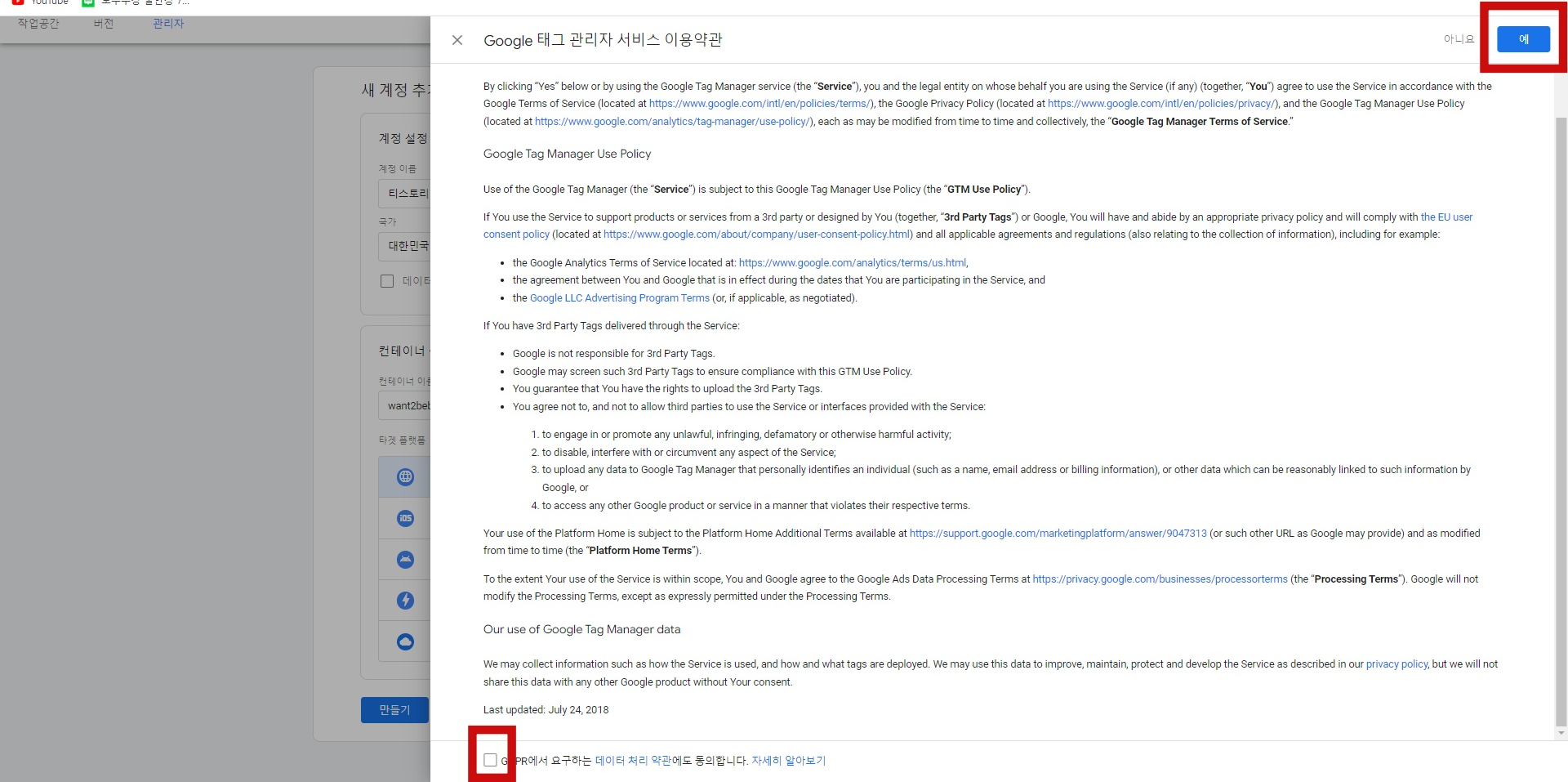This screenshot has height=782, width=1568.
Task: Switch to the 버전 tab
Action: [x=104, y=24]
